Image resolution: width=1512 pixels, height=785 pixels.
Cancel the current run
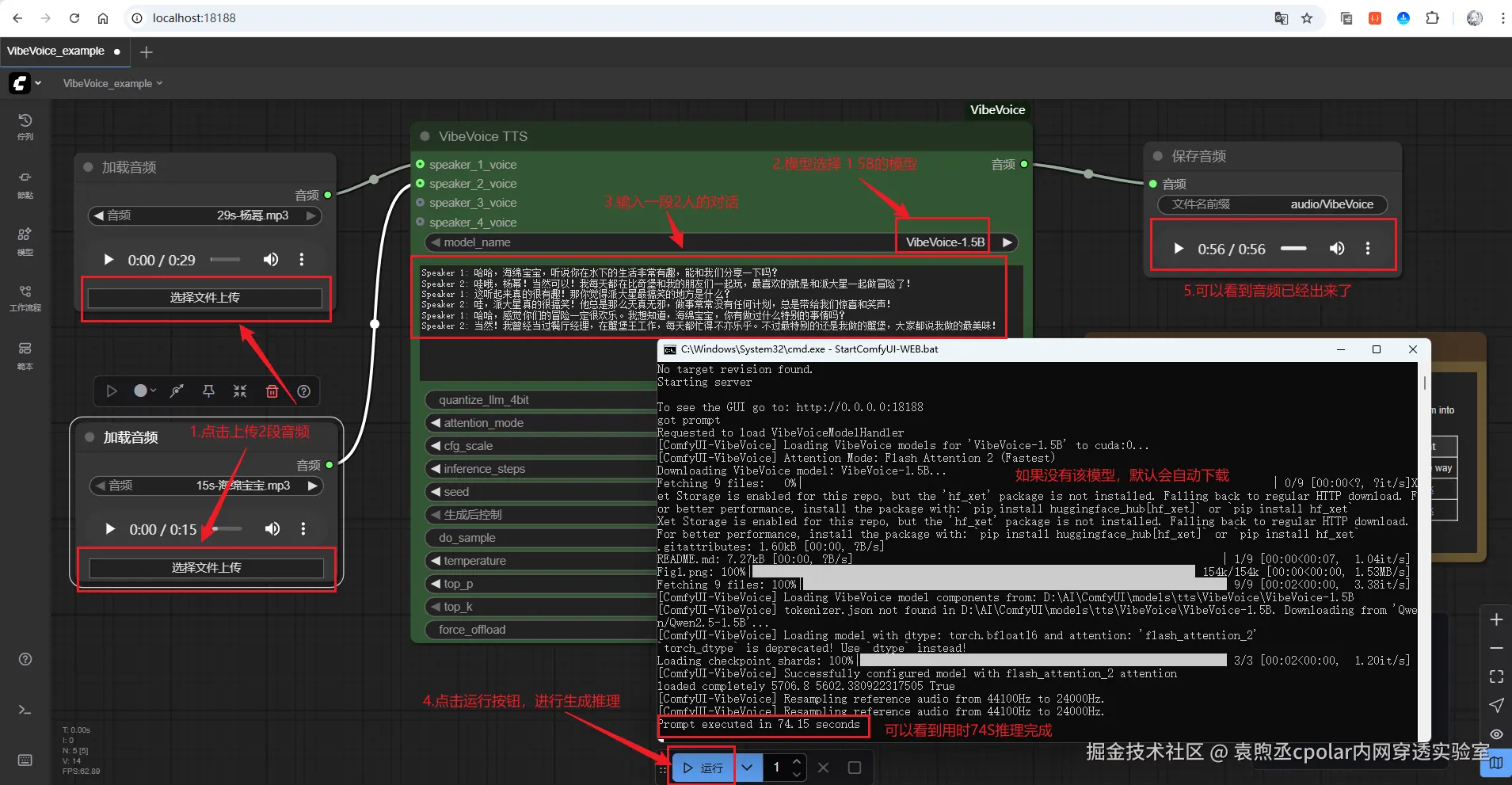click(x=824, y=768)
